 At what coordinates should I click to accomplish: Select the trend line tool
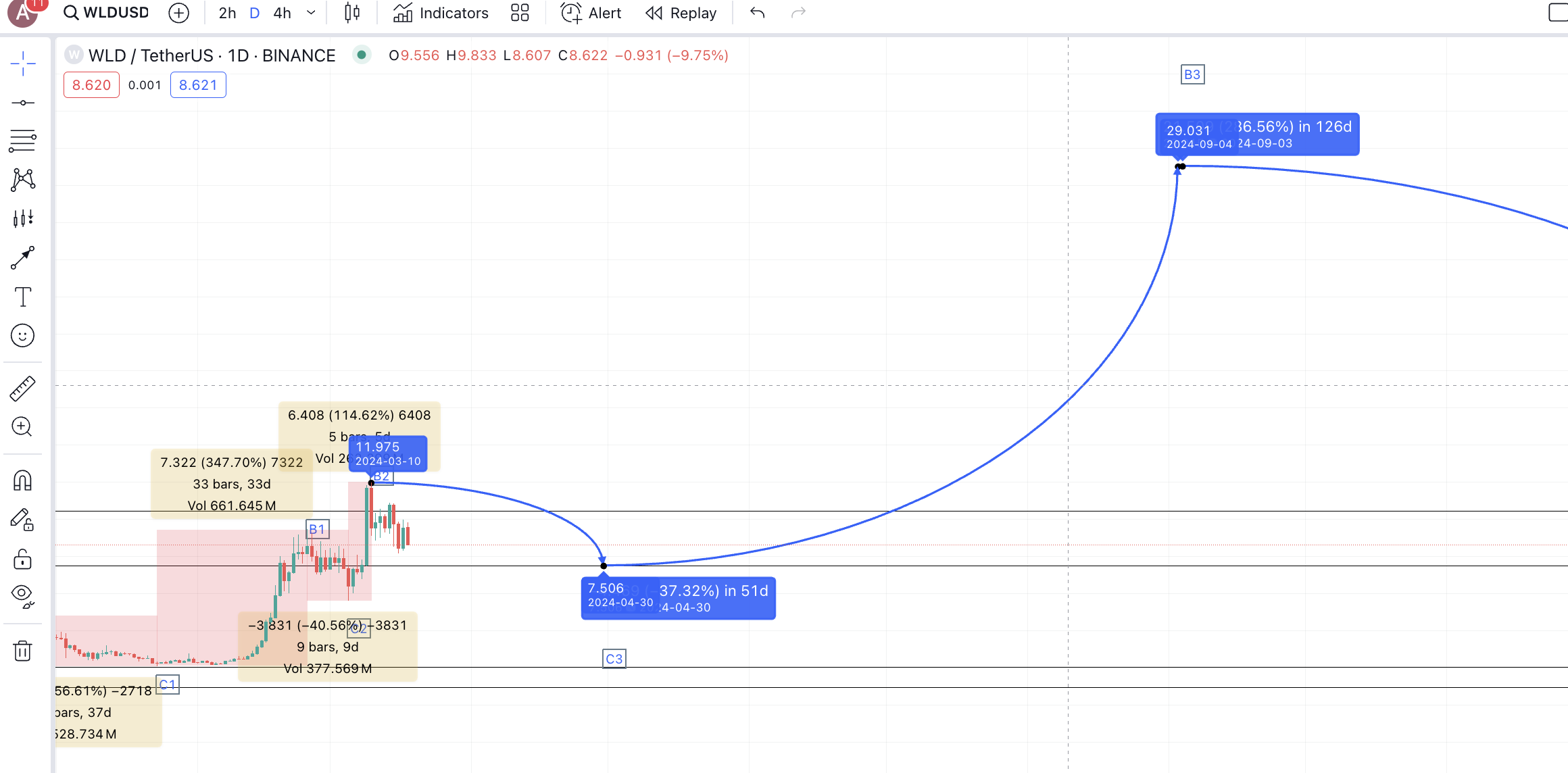tap(23, 103)
